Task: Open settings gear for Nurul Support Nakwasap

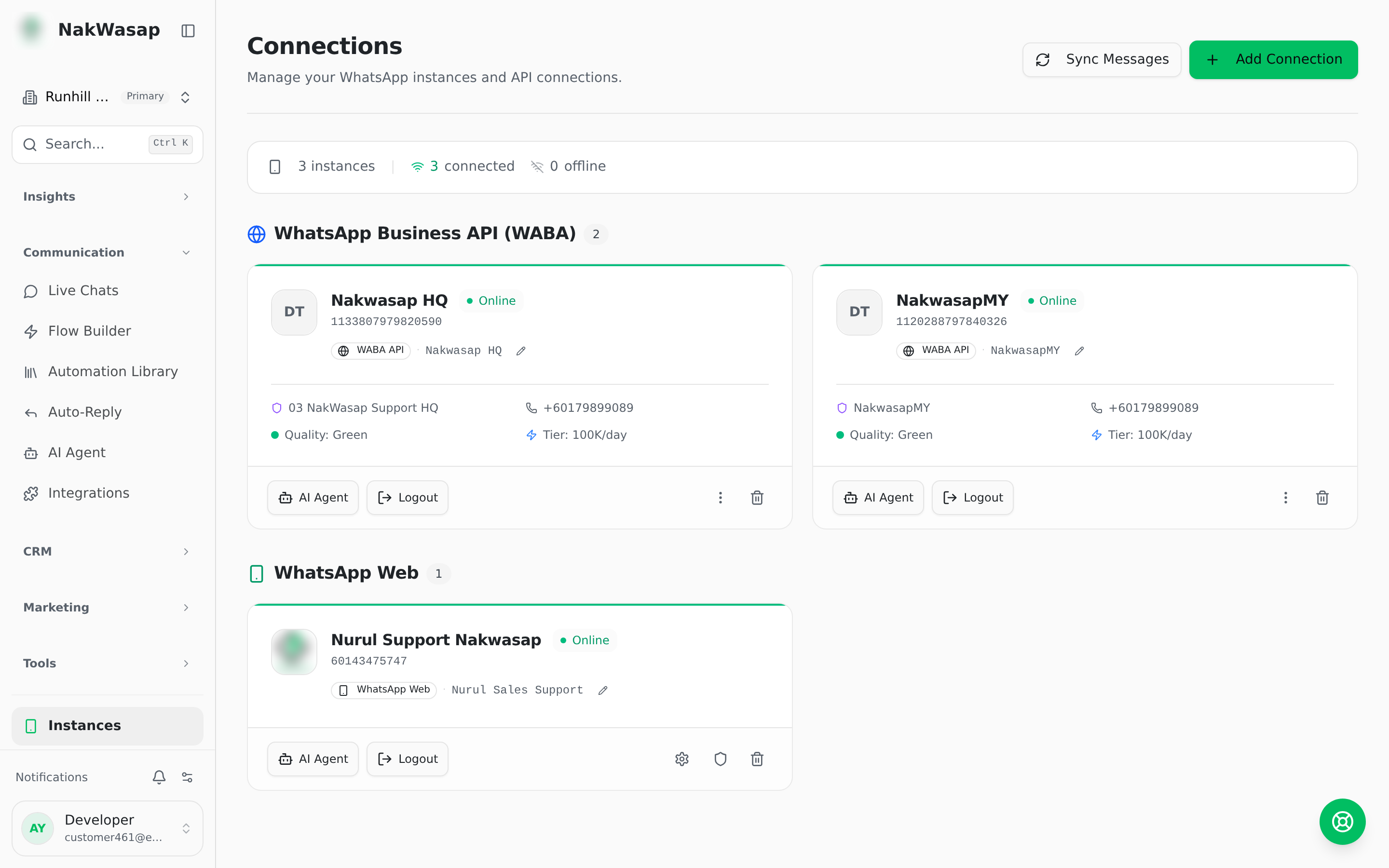Action: click(x=682, y=759)
